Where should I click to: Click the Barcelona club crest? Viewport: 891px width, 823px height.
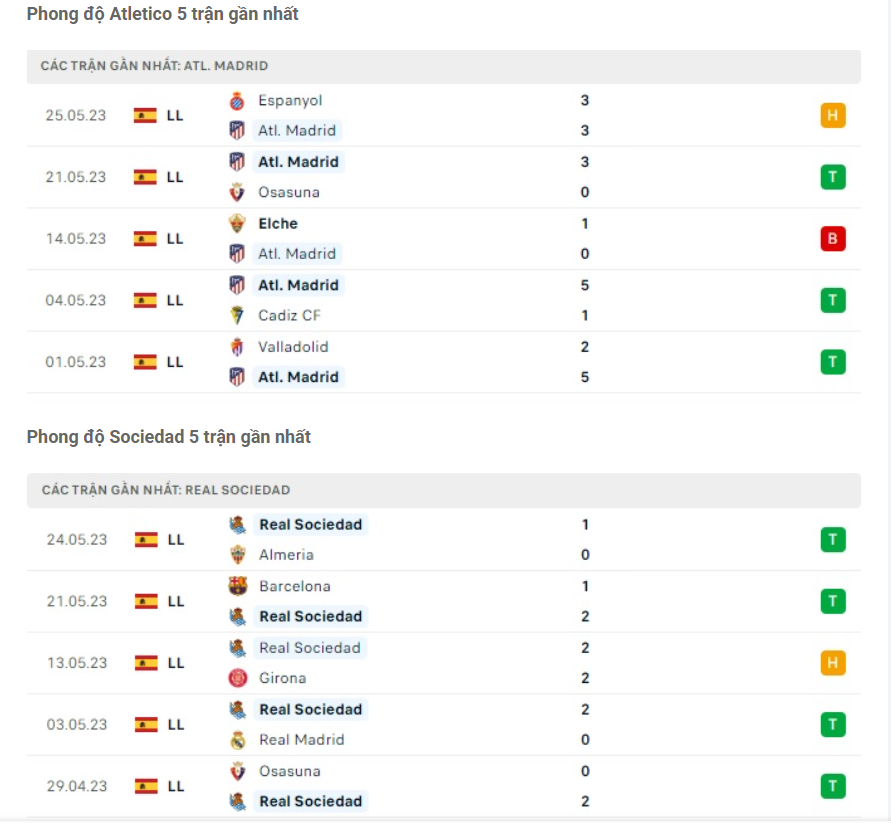pos(237,586)
